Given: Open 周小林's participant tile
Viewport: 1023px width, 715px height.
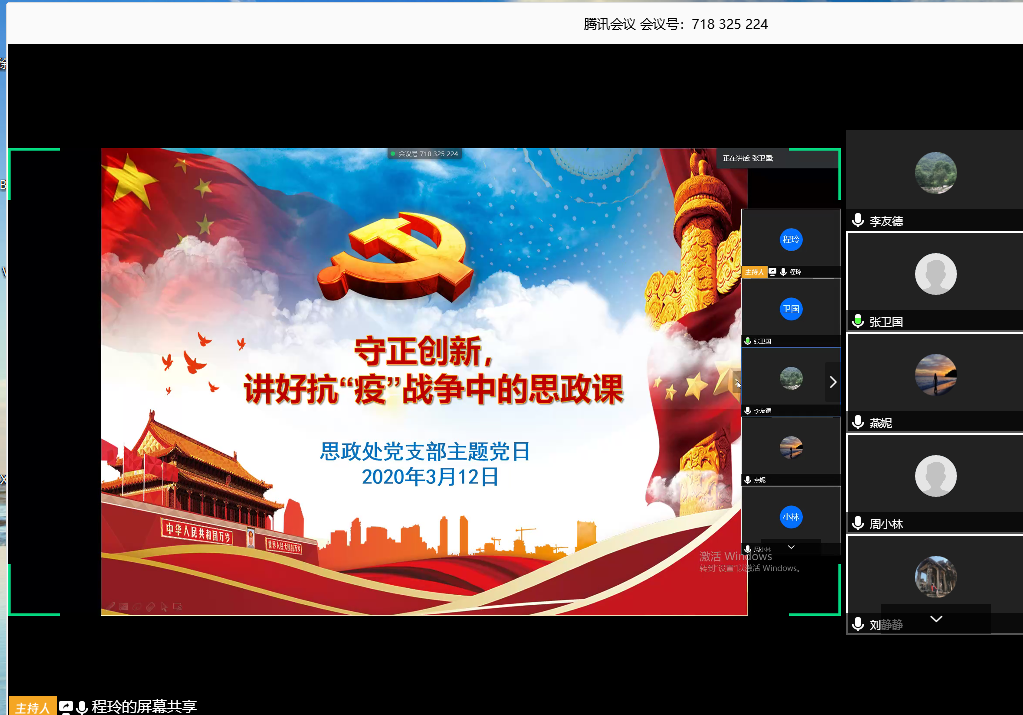Looking at the screenshot, I should [x=935, y=475].
